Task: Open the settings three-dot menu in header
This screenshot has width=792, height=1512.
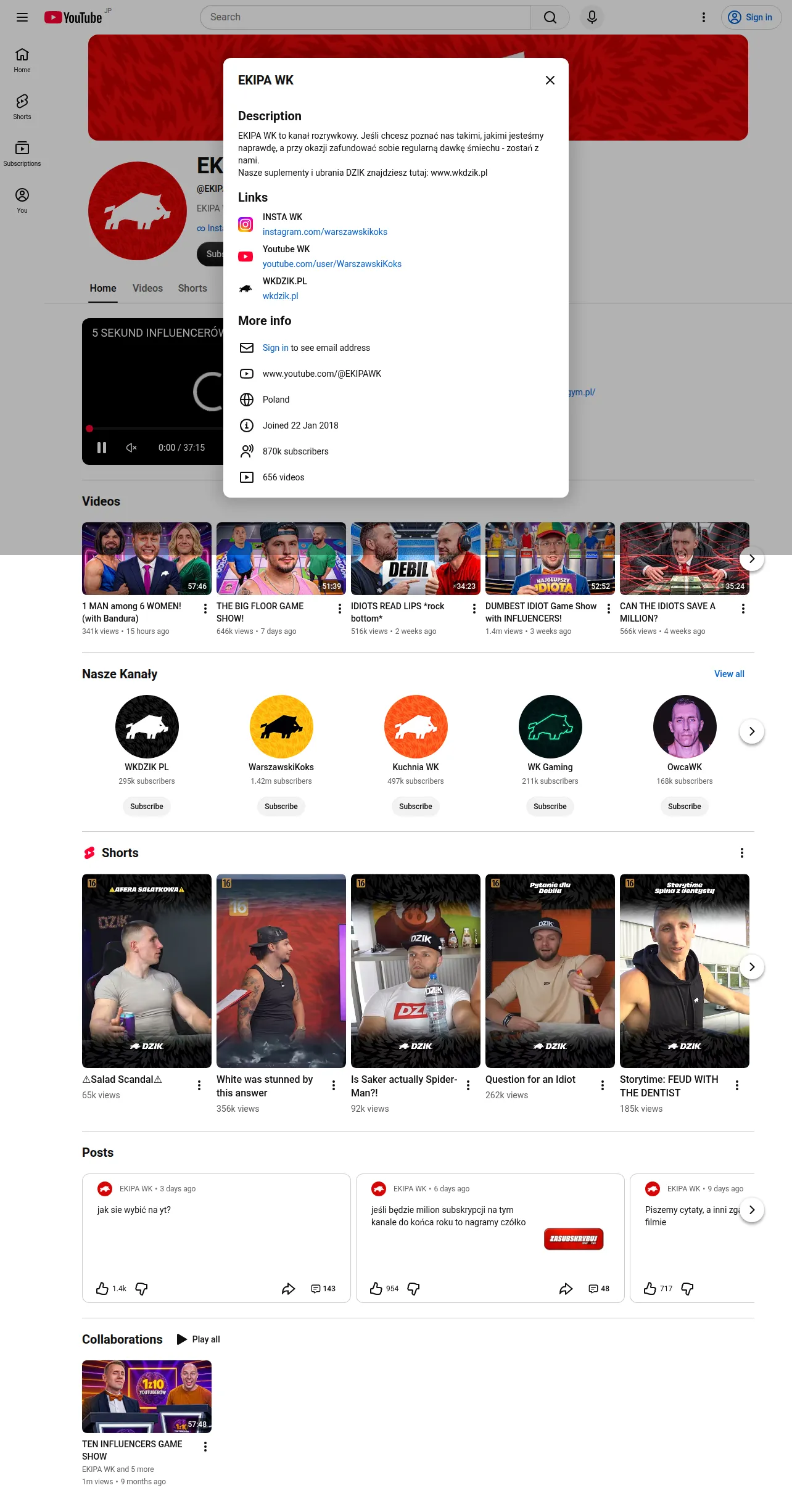Action: (704, 17)
